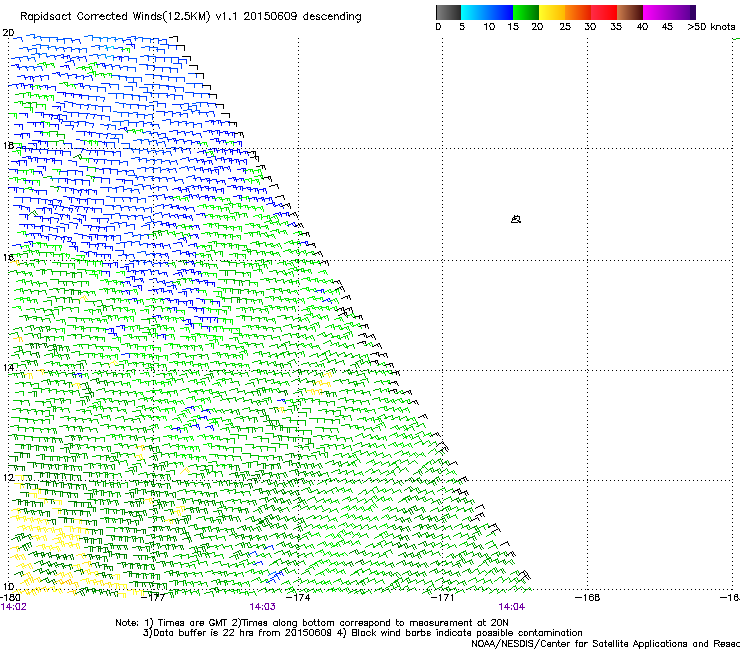The image size is (740, 650).
Task: Click the small island outline marker
Action: point(516,219)
